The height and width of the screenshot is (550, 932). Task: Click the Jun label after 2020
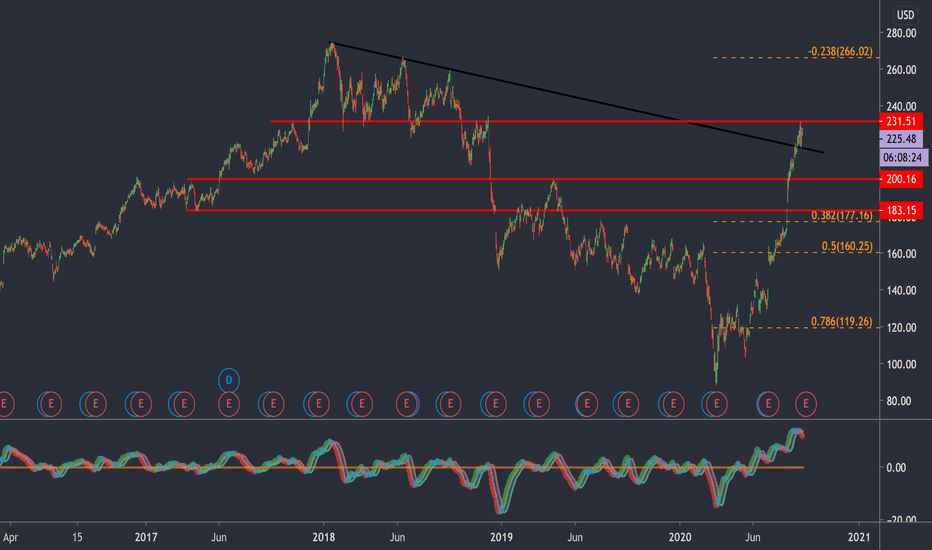click(x=752, y=538)
